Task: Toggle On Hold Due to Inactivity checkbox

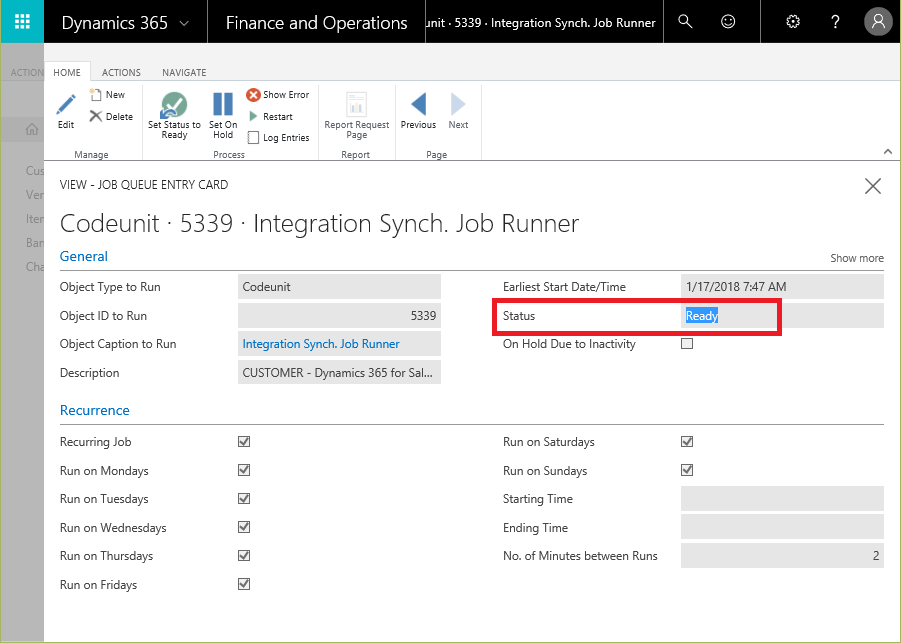Action: [x=687, y=344]
